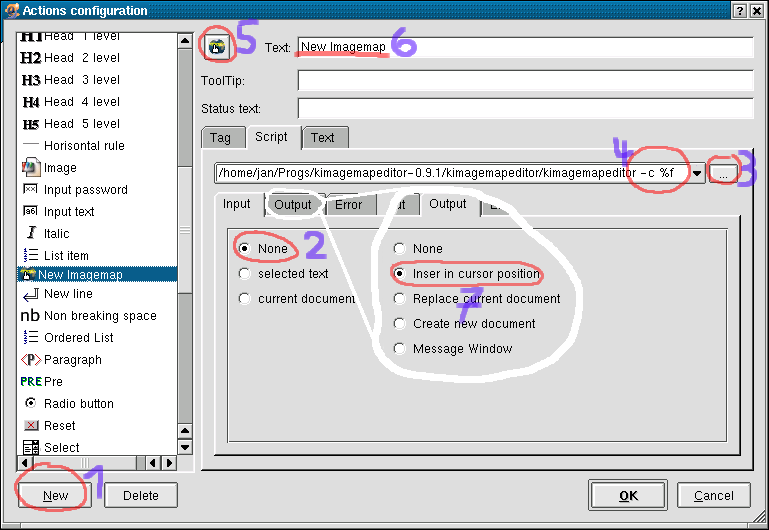The height and width of the screenshot is (530, 769).
Task: Pick the Non breaking space icon
Action: click(30, 316)
